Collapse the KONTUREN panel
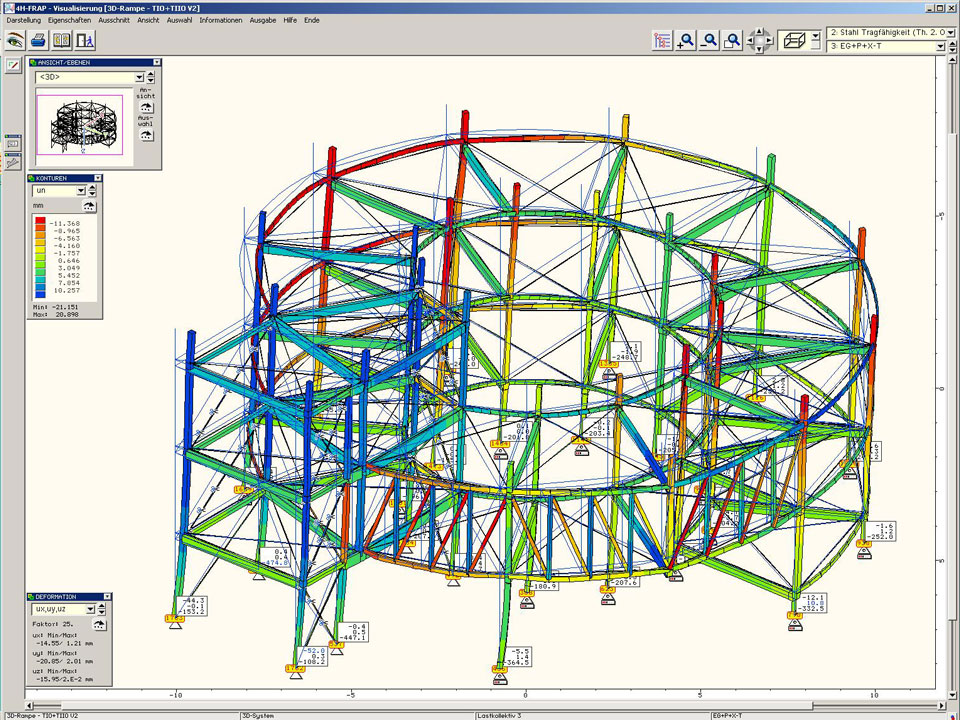The image size is (960, 720). click(x=97, y=178)
